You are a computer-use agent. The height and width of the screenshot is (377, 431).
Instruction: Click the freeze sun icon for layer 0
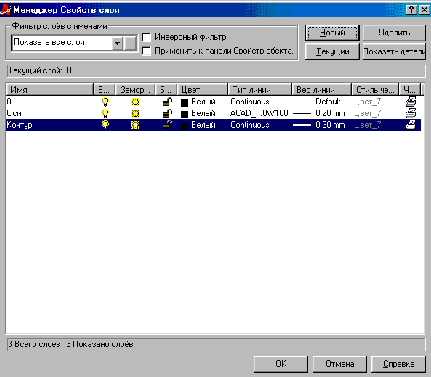135,102
